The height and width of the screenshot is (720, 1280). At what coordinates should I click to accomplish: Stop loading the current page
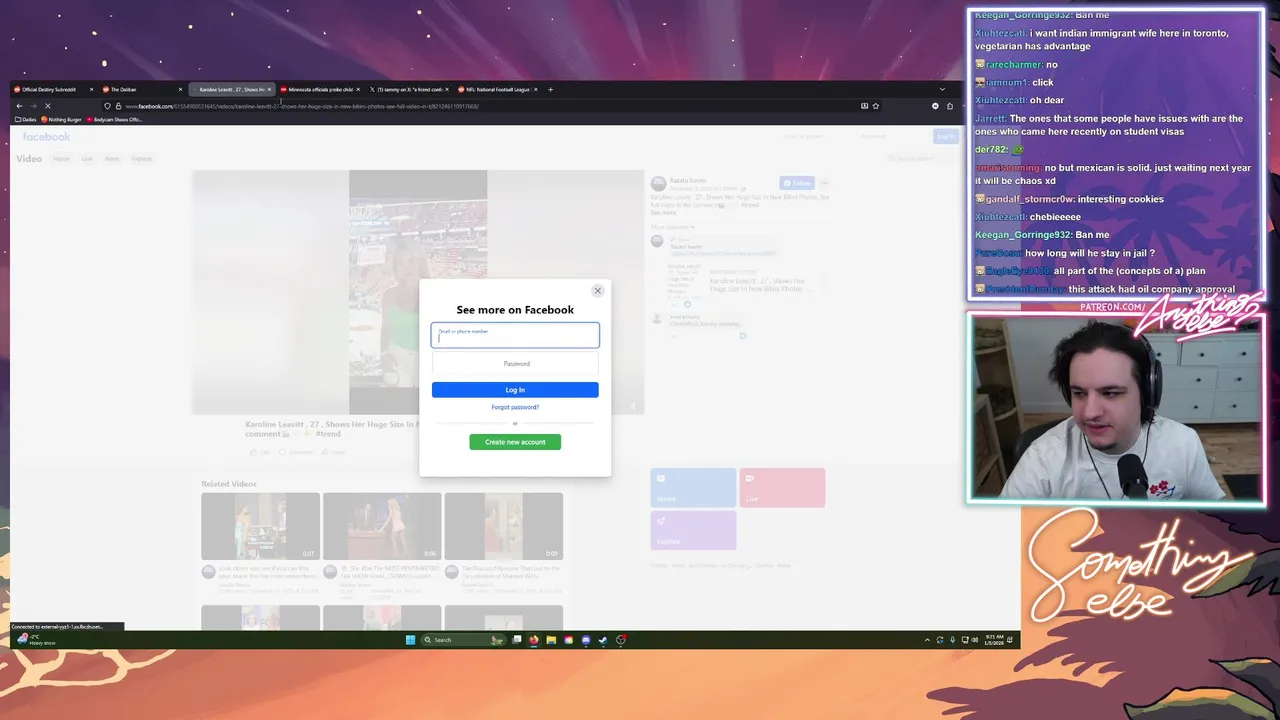tap(47, 106)
